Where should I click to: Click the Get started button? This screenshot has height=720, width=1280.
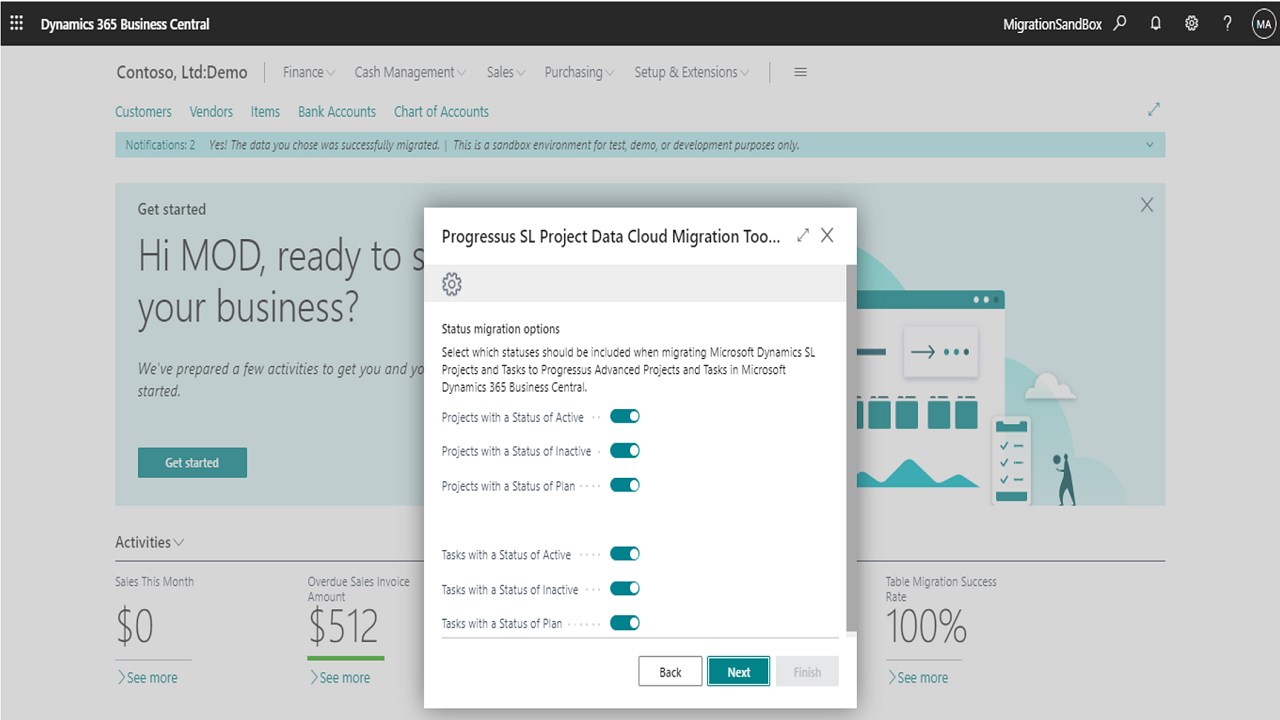(192, 463)
